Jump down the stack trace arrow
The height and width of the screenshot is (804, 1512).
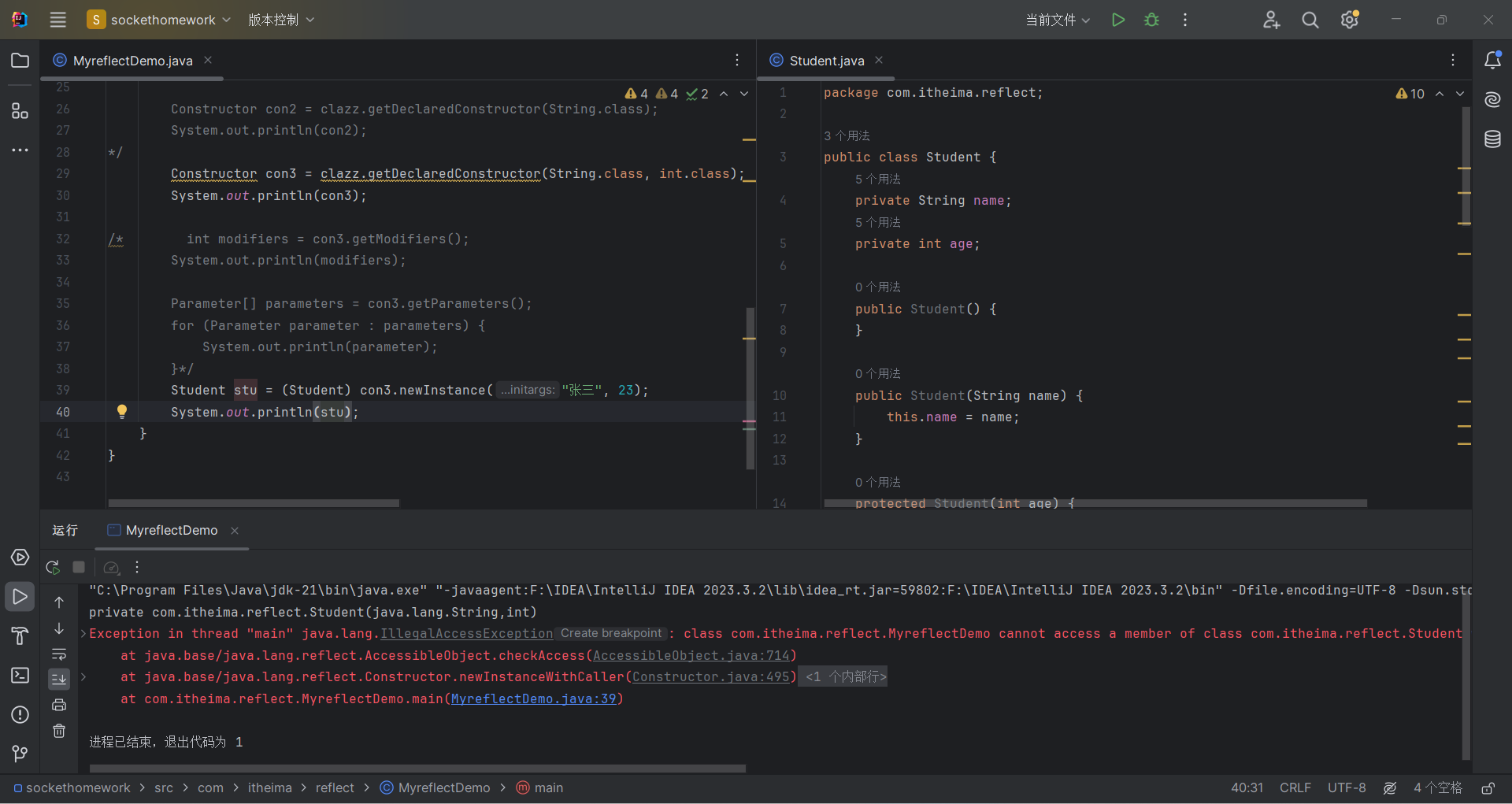tap(59, 628)
